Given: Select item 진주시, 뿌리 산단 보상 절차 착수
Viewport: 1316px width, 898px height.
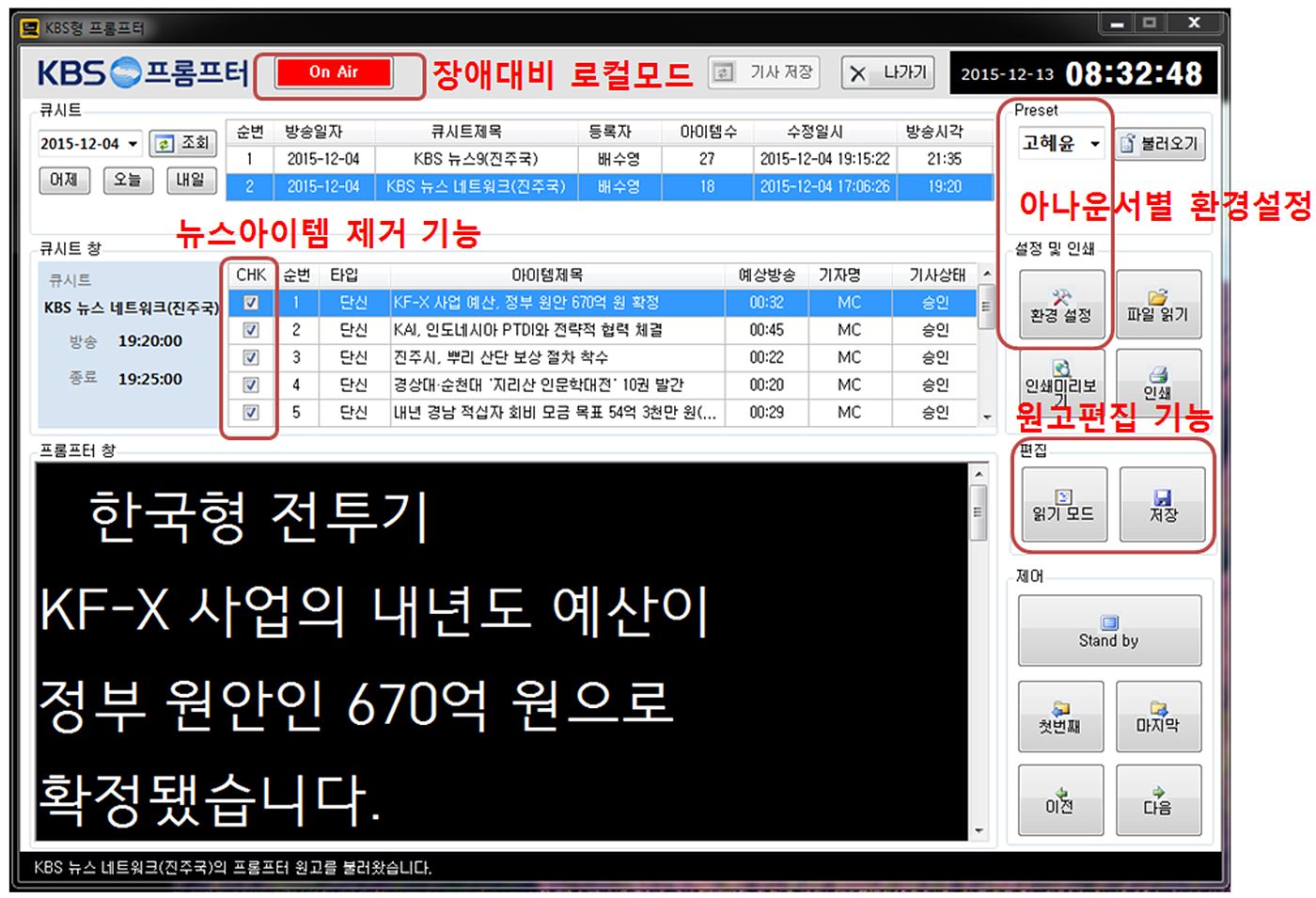Looking at the screenshot, I should [602, 357].
